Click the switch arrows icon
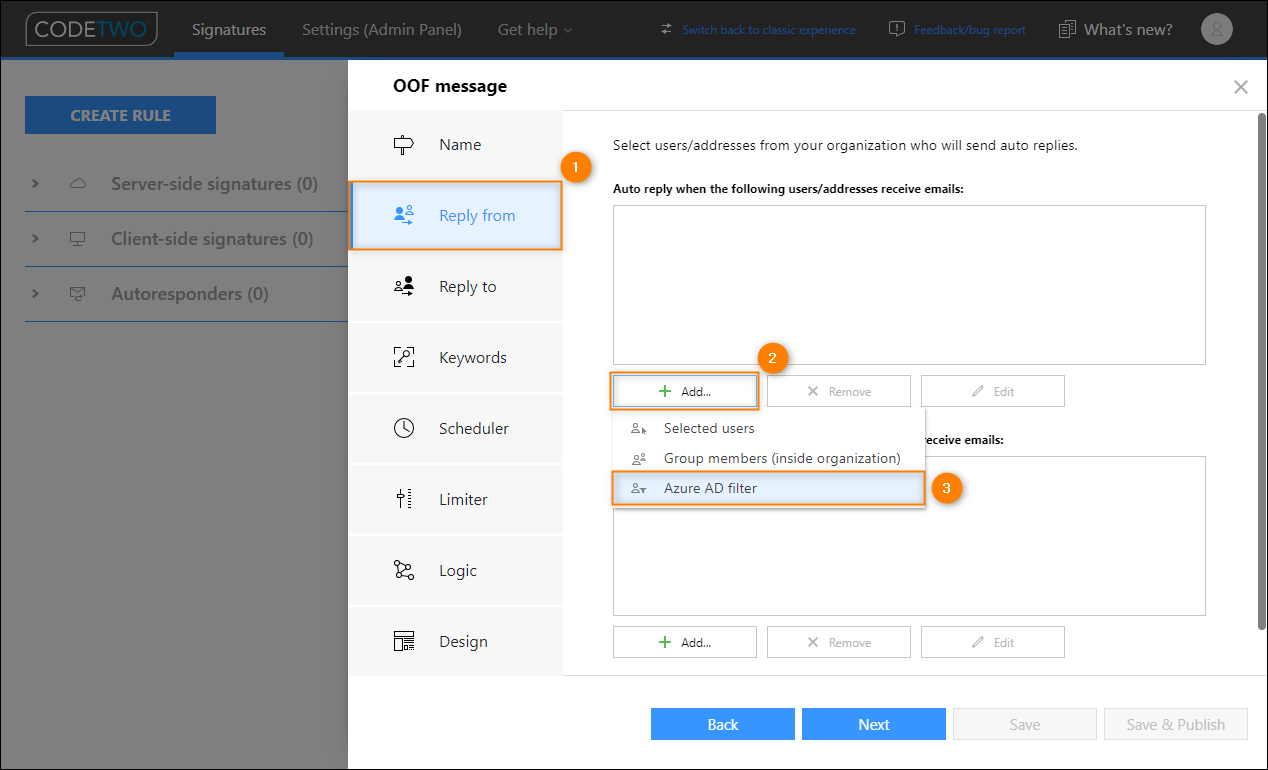The width and height of the screenshot is (1268, 770). click(667, 29)
